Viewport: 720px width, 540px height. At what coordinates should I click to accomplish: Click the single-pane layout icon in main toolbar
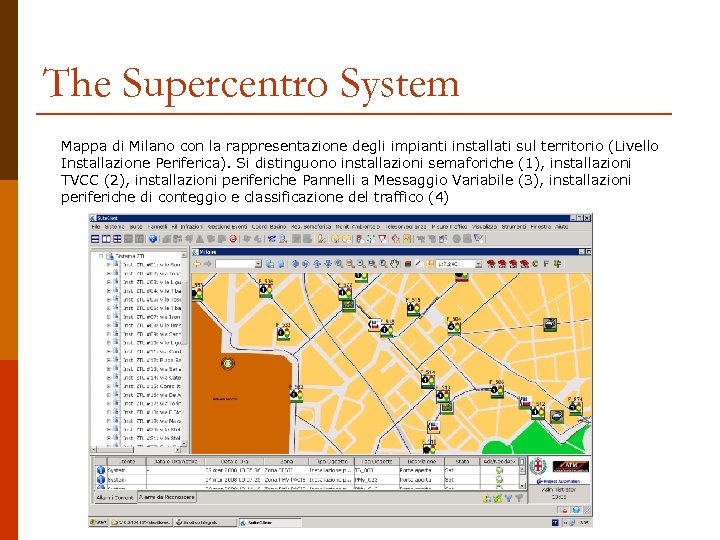pos(95,239)
